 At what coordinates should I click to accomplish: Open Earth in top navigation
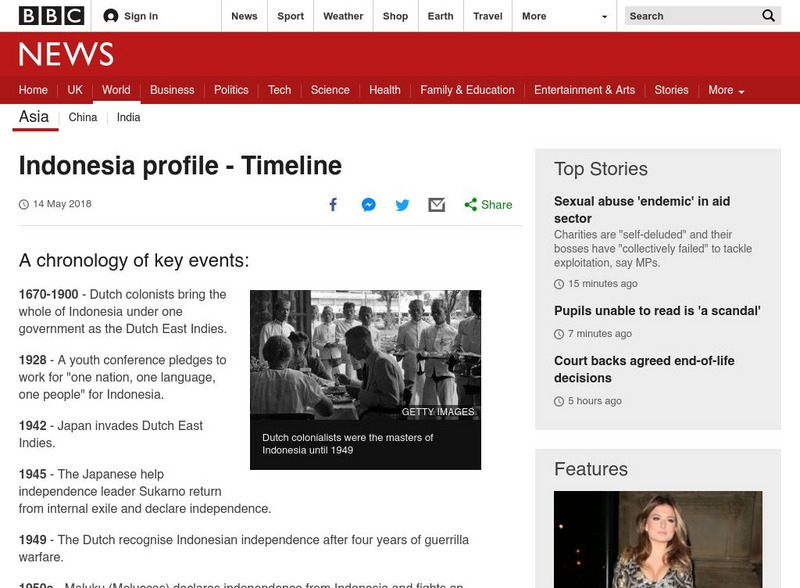point(440,16)
